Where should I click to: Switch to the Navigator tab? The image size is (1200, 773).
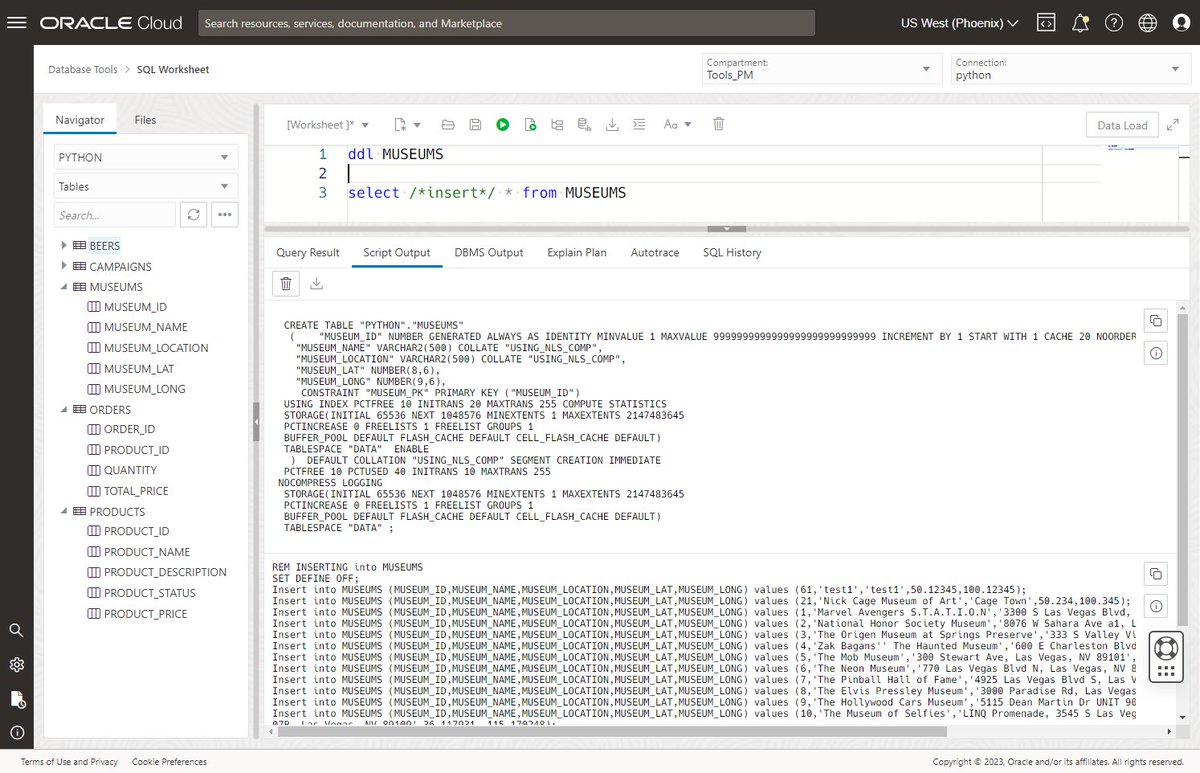(x=80, y=120)
